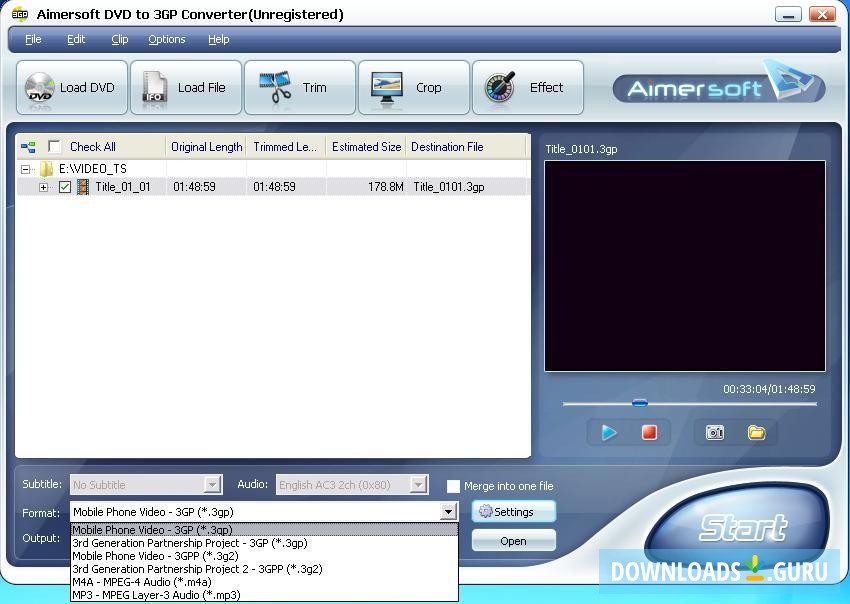This screenshot has width=850, height=604.
Task: Stop the preview playback
Action: tap(649, 432)
